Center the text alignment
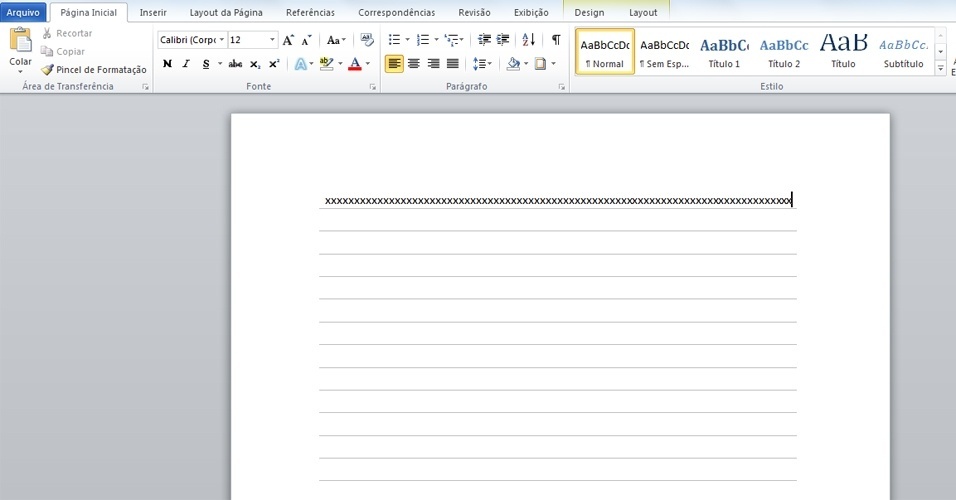This screenshot has height=500, width=956. (x=414, y=63)
